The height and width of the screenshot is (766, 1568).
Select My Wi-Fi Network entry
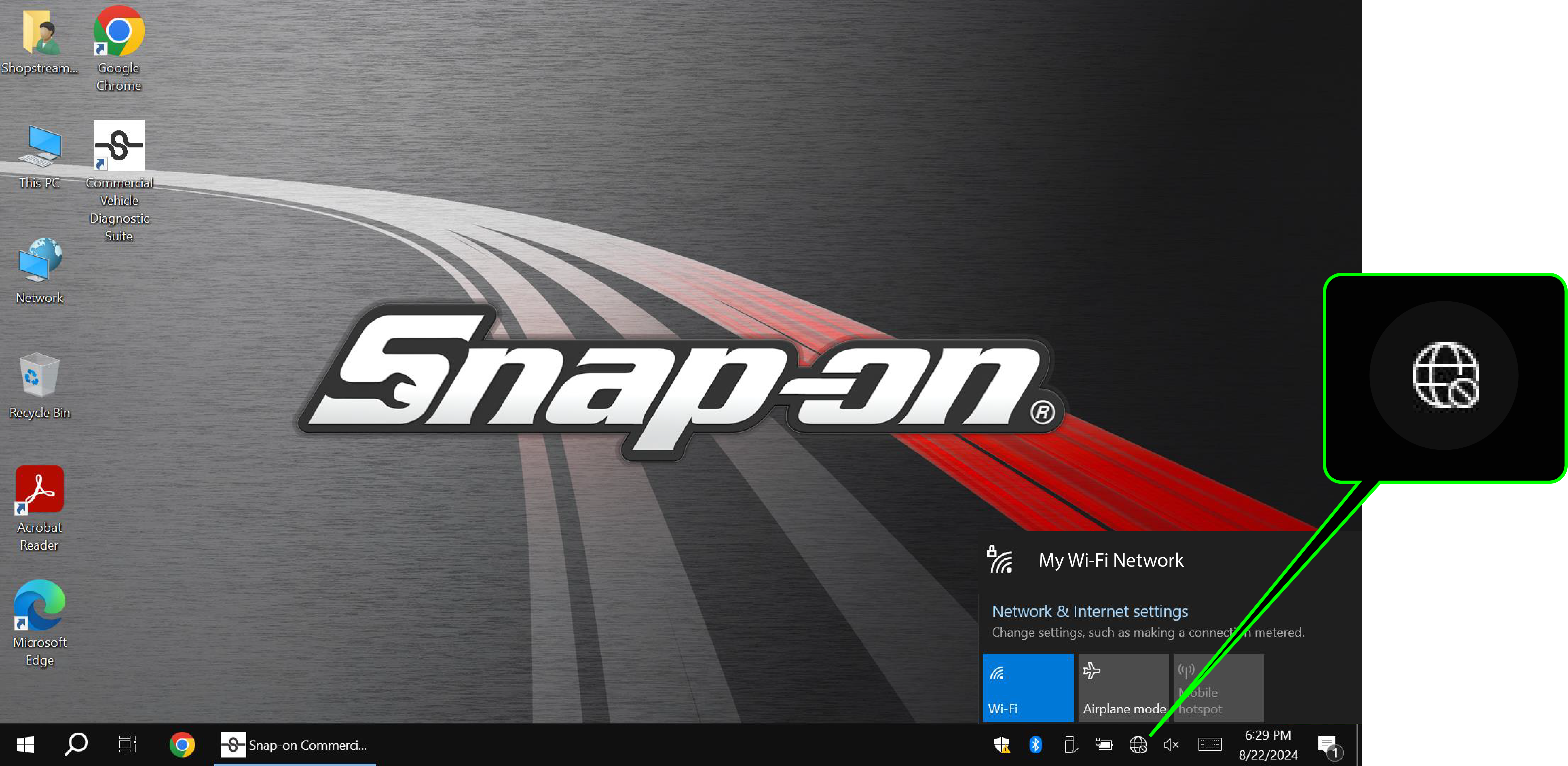(1110, 560)
